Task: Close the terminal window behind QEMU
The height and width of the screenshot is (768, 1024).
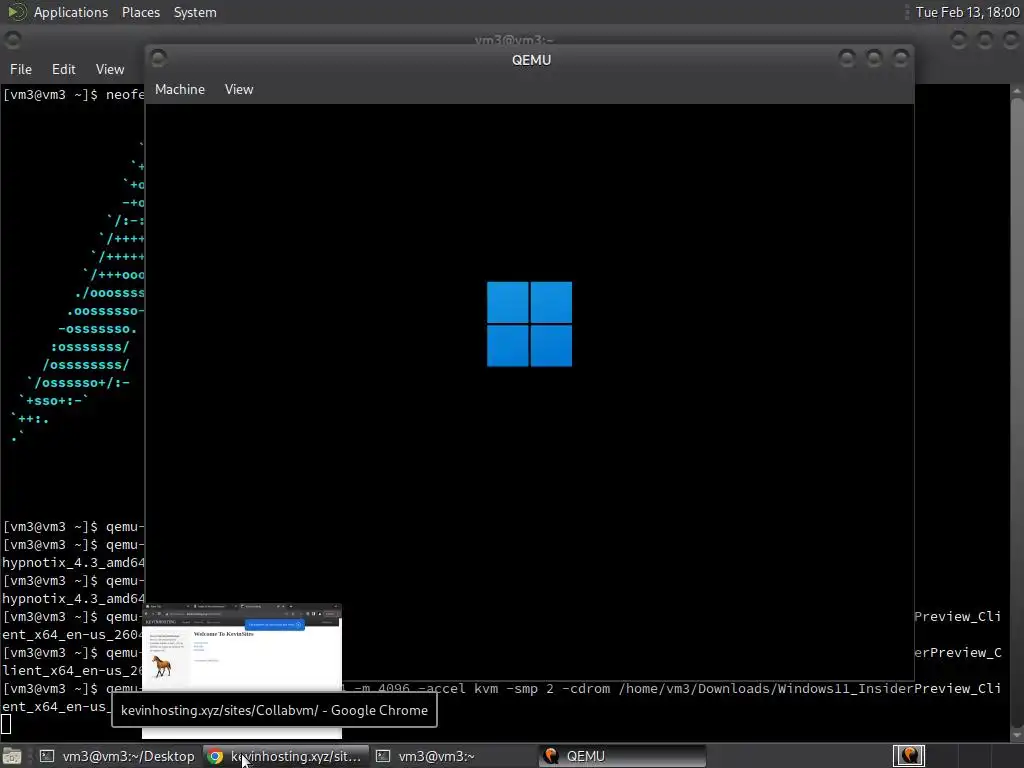Action: (x=1012, y=40)
